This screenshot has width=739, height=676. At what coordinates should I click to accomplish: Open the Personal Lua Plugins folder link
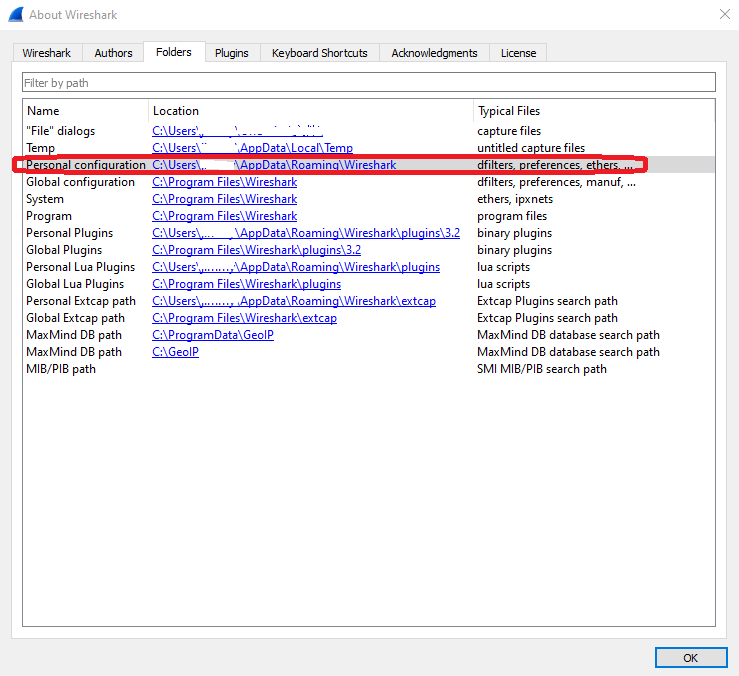pos(295,267)
